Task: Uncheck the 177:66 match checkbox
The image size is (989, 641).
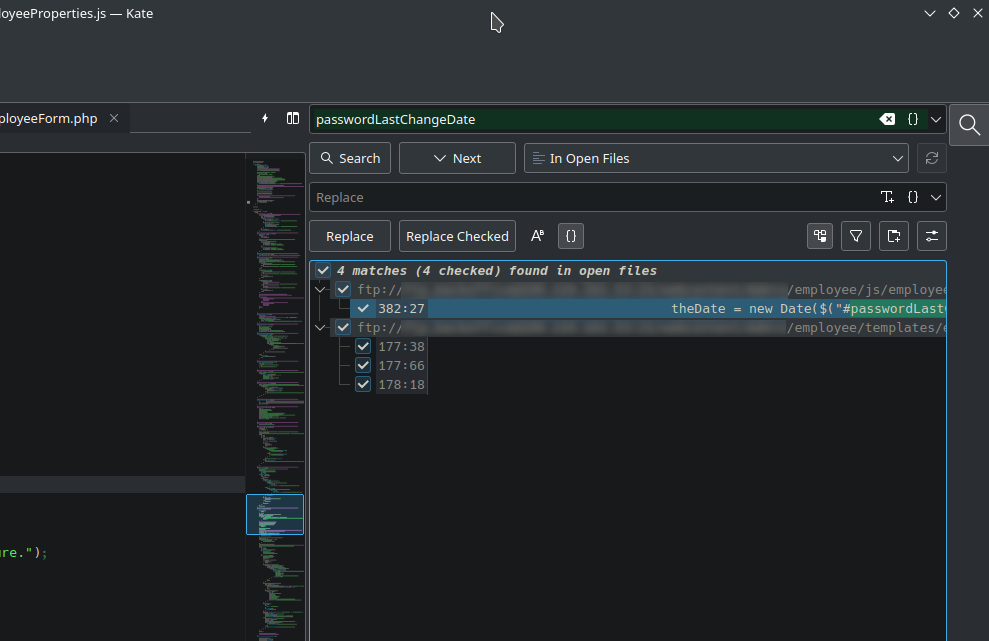Action: 363,366
